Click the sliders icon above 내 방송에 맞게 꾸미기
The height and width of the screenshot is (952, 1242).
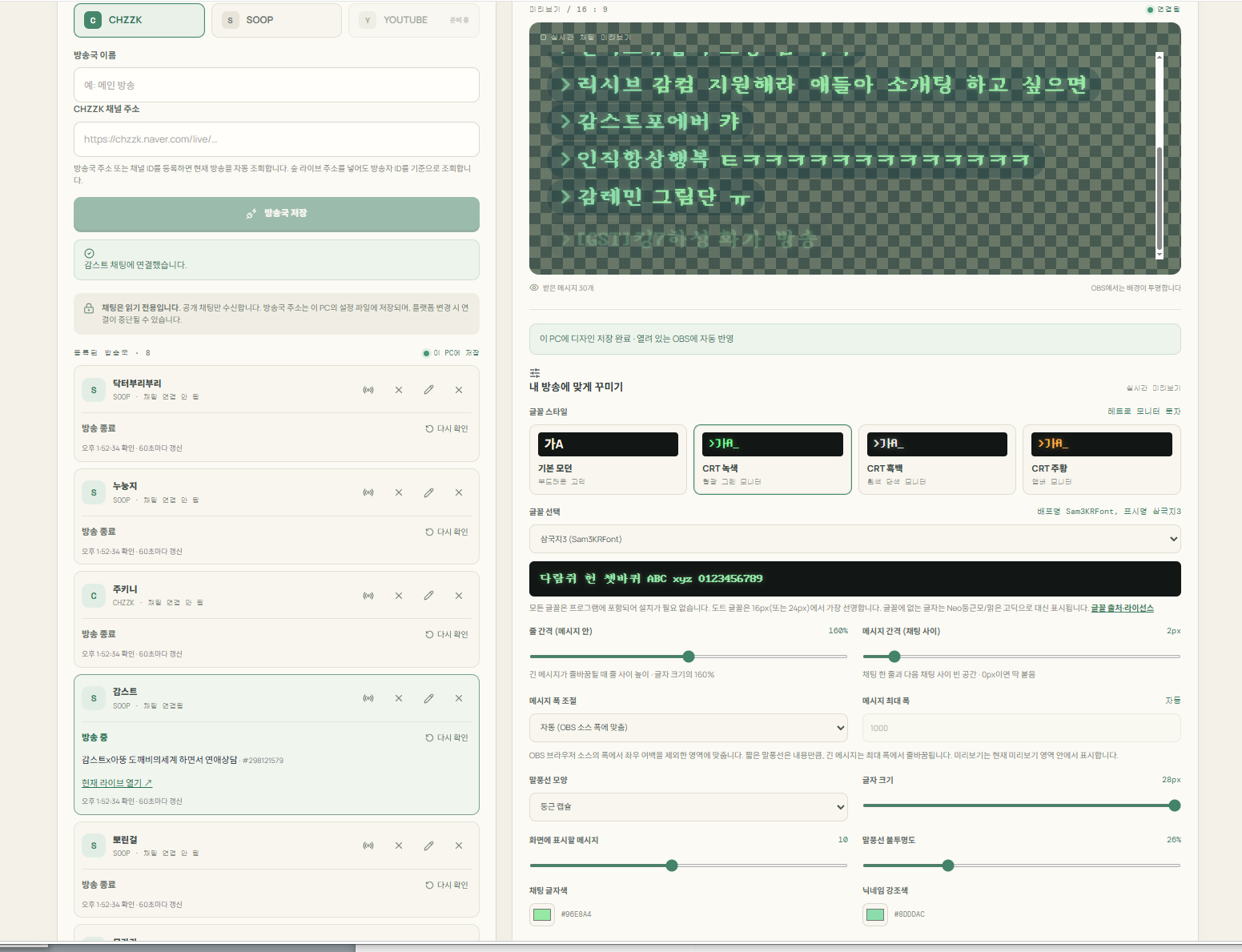[535, 373]
